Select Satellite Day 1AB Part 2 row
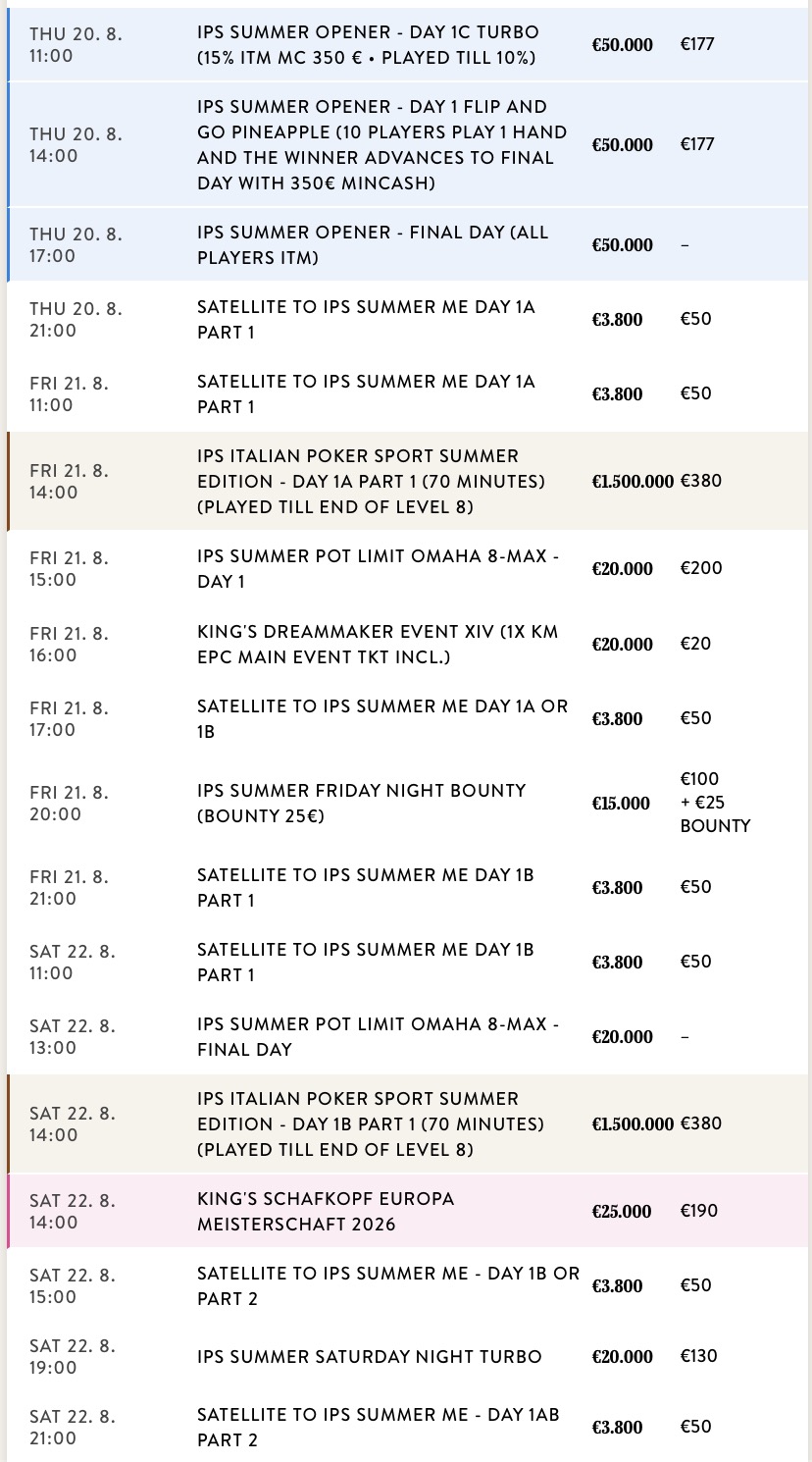 pyautogui.click(x=407, y=1426)
